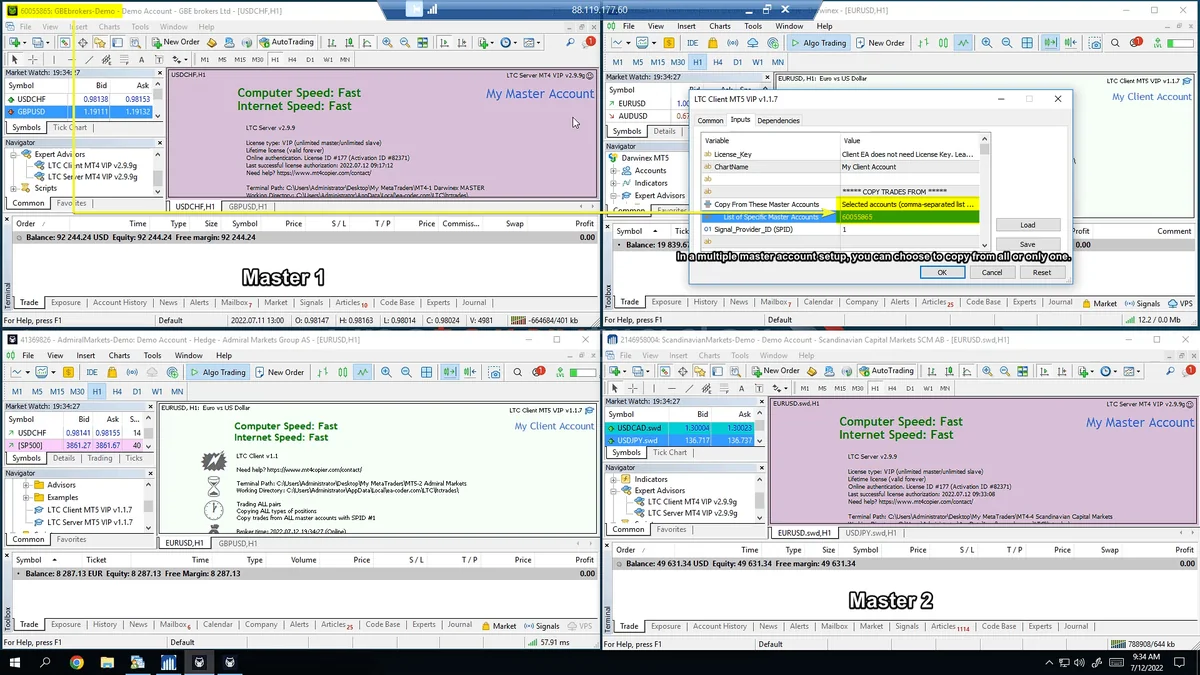Toggle AutoTrading in the GBE brokers window
Viewport: 1200px width, 675px height.
pos(286,43)
